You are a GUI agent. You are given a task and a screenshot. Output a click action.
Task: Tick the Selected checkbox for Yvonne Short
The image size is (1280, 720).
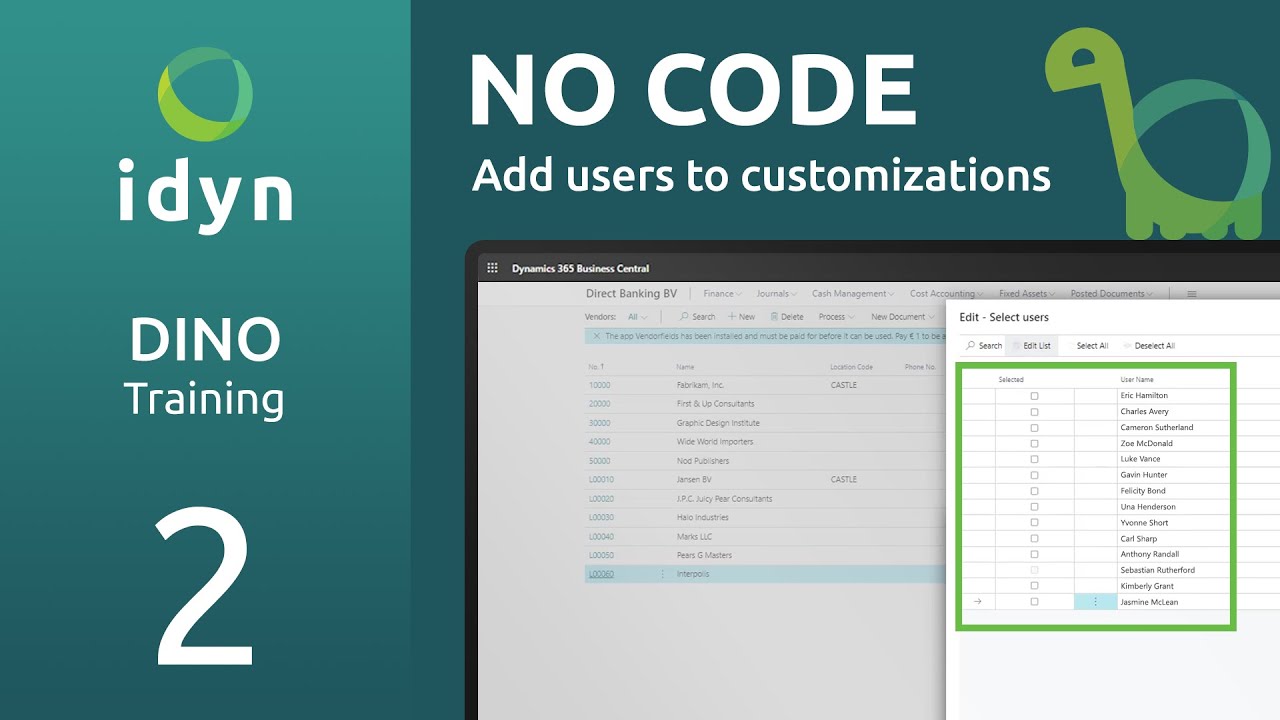tap(1034, 523)
